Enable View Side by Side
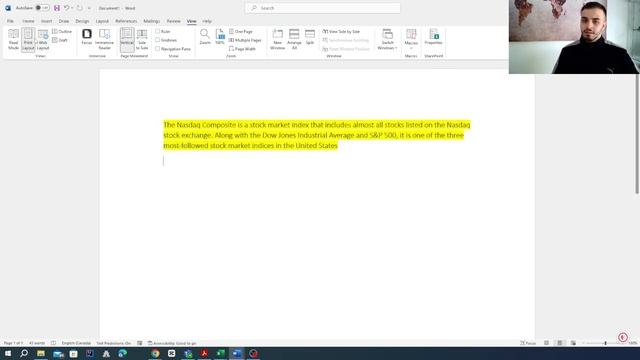The image size is (640, 360). coord(341,31)
